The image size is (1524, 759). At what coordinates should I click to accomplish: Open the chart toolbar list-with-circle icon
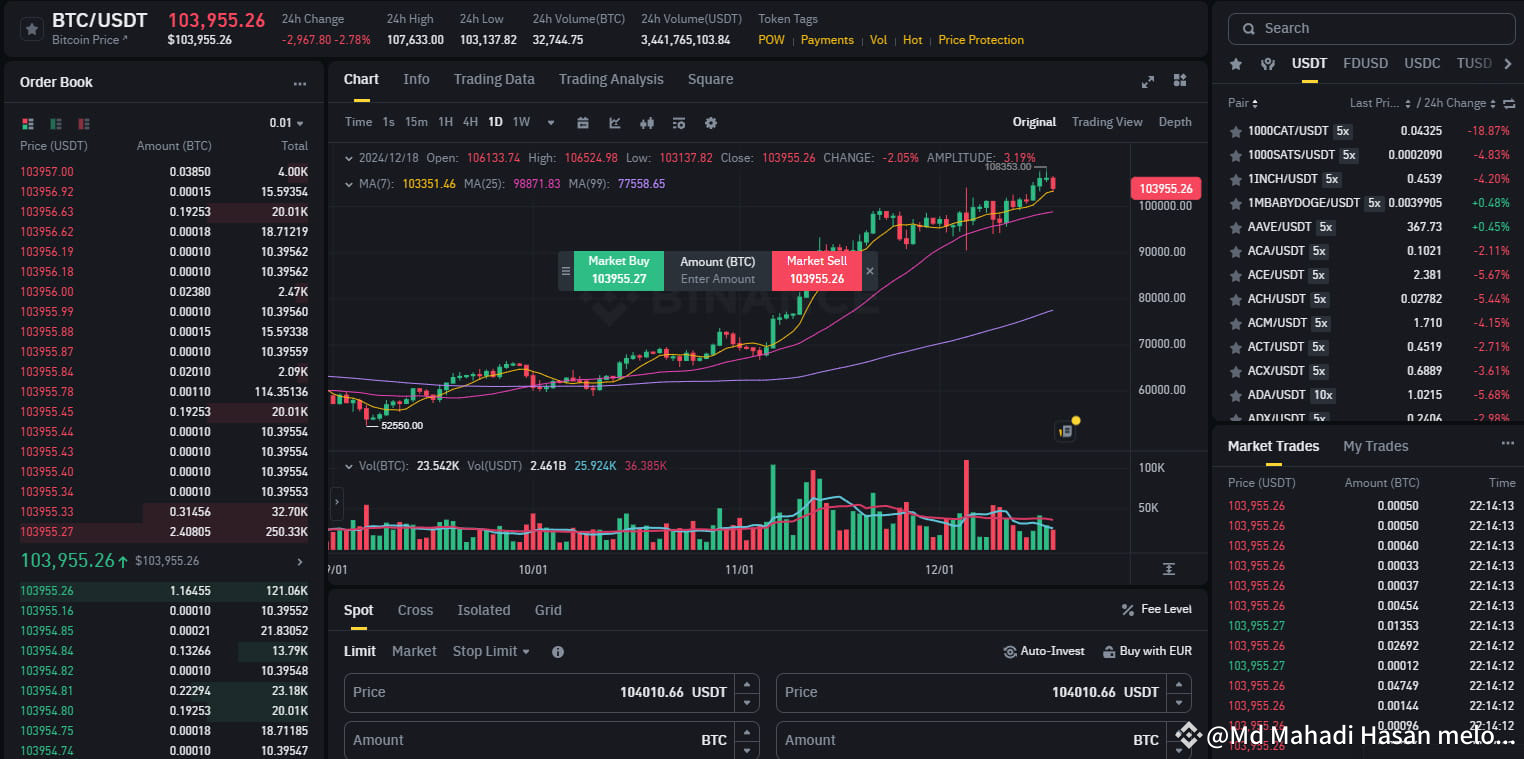[679, 123]
